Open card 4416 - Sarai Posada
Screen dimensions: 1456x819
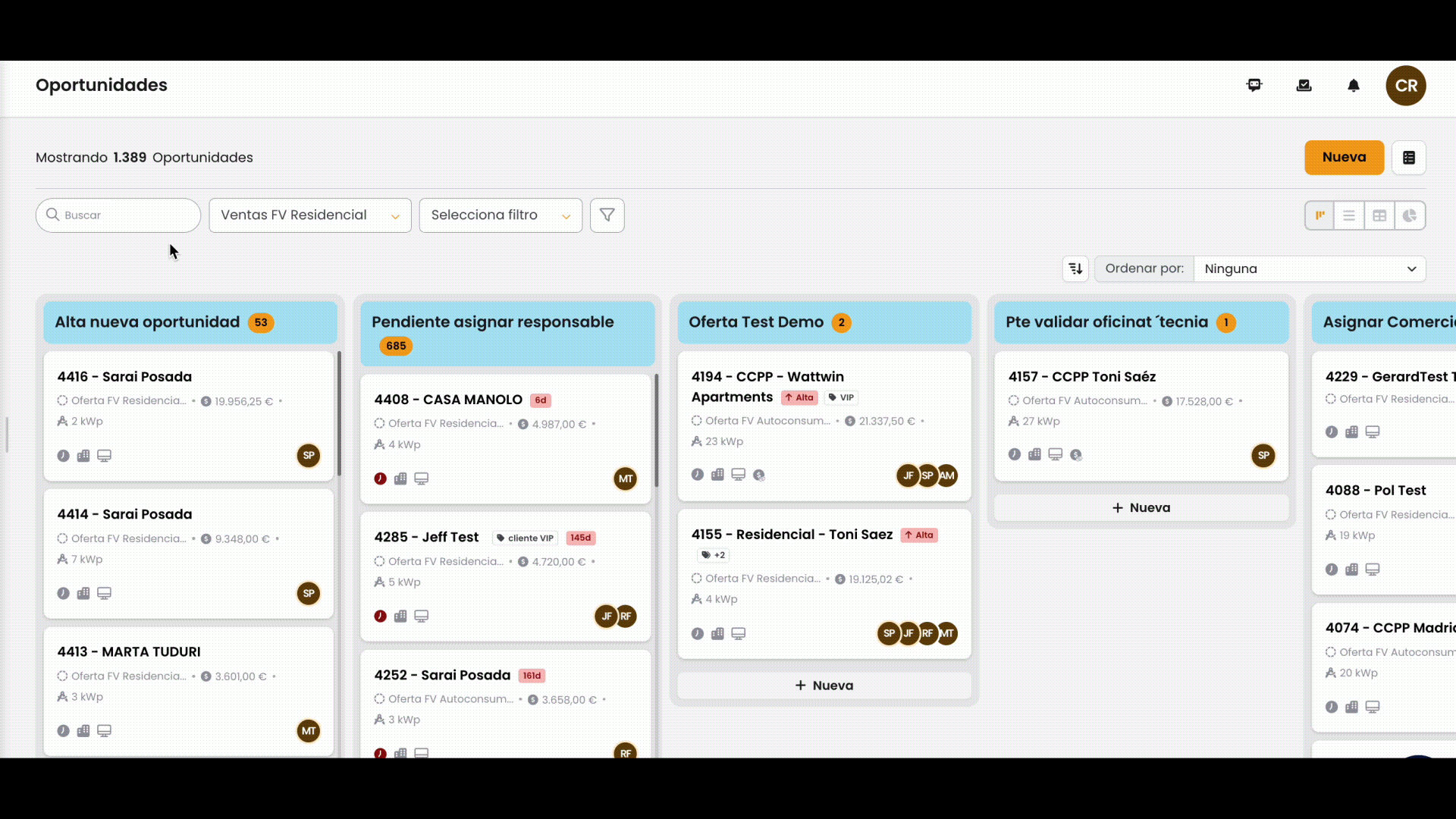click(189, 416)
